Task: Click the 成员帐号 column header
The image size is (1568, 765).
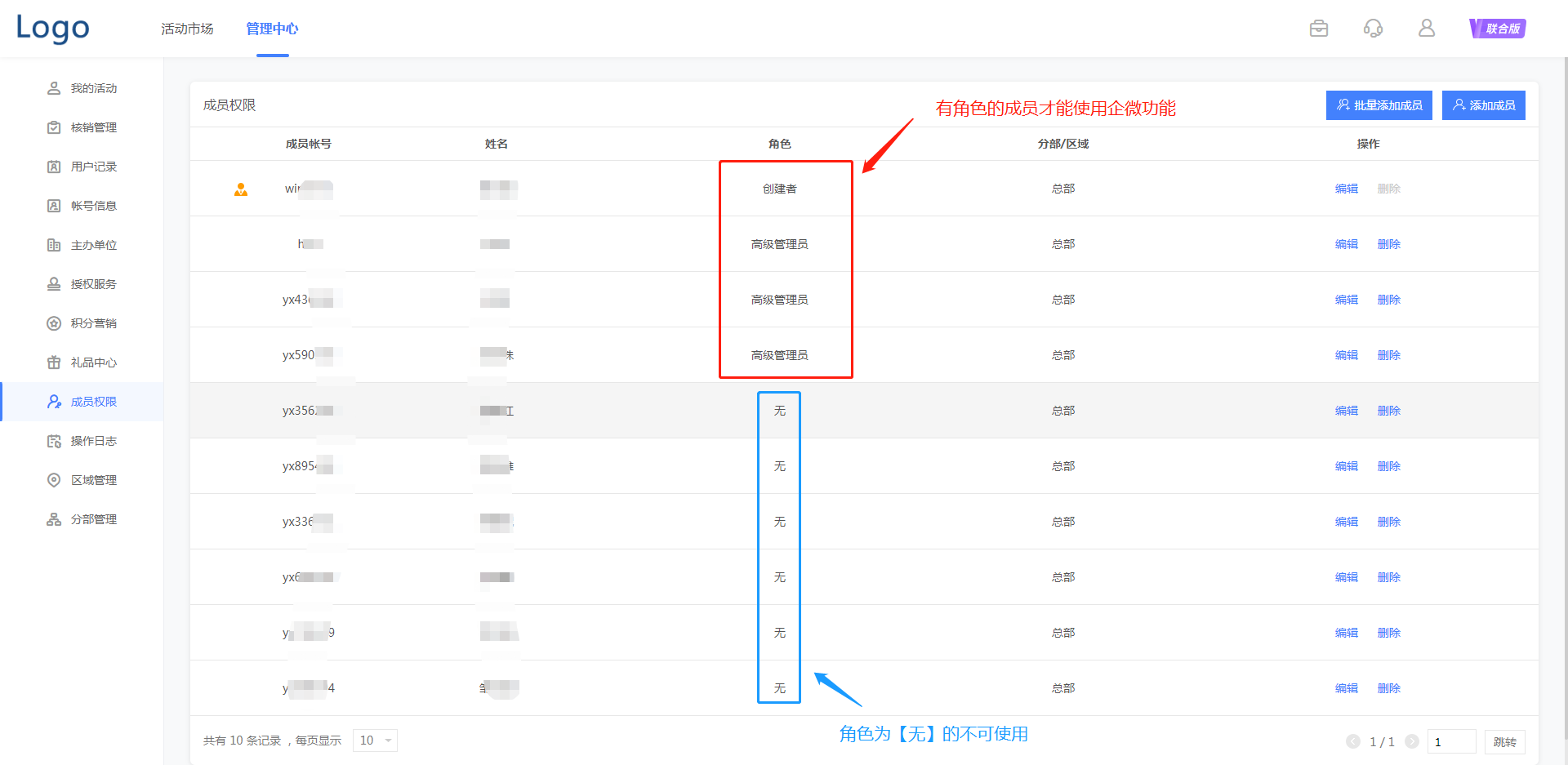Action: [309, 144]
